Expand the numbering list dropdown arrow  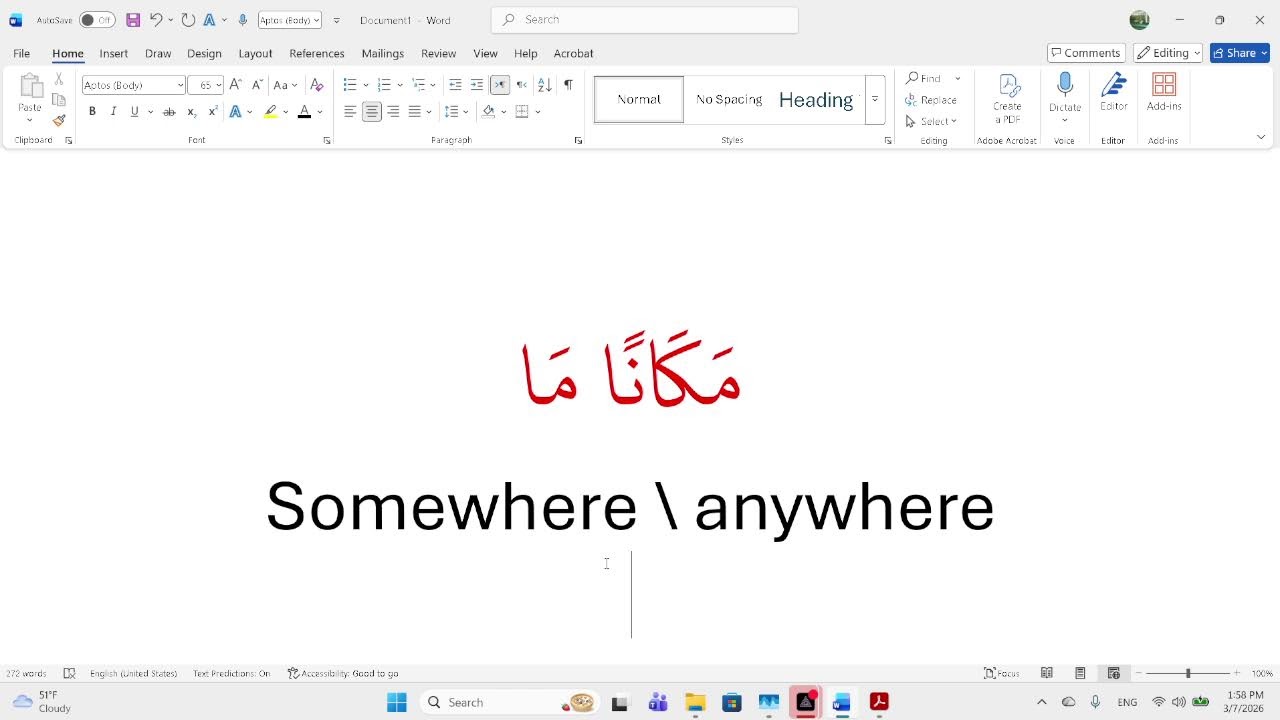click(400, 85)
